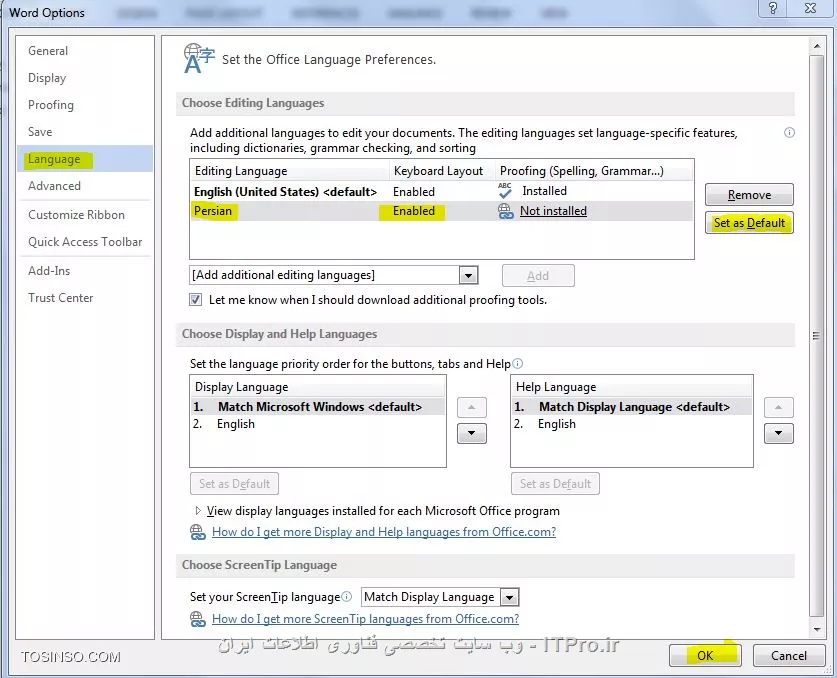
Task: Click the Help question mark in title bar
Action: click(x=772, y=8)
